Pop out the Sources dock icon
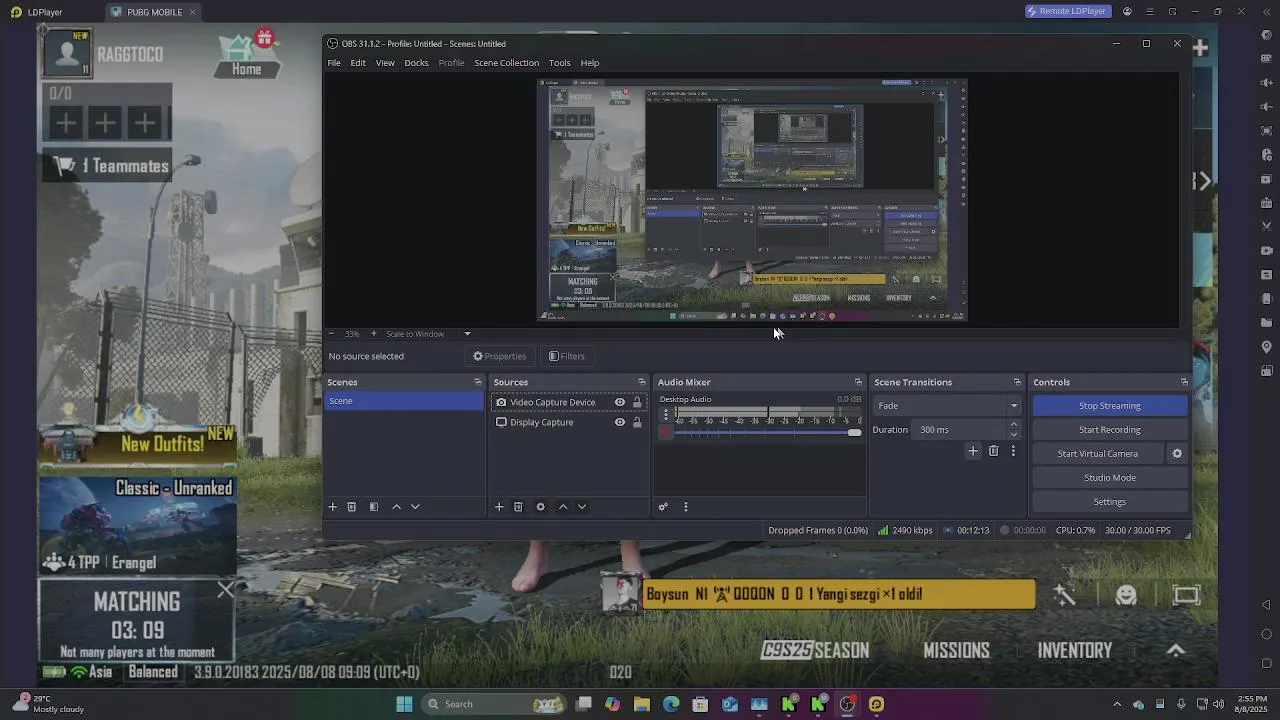Viewport: 1280px width, 720px height. click(642, 382)
